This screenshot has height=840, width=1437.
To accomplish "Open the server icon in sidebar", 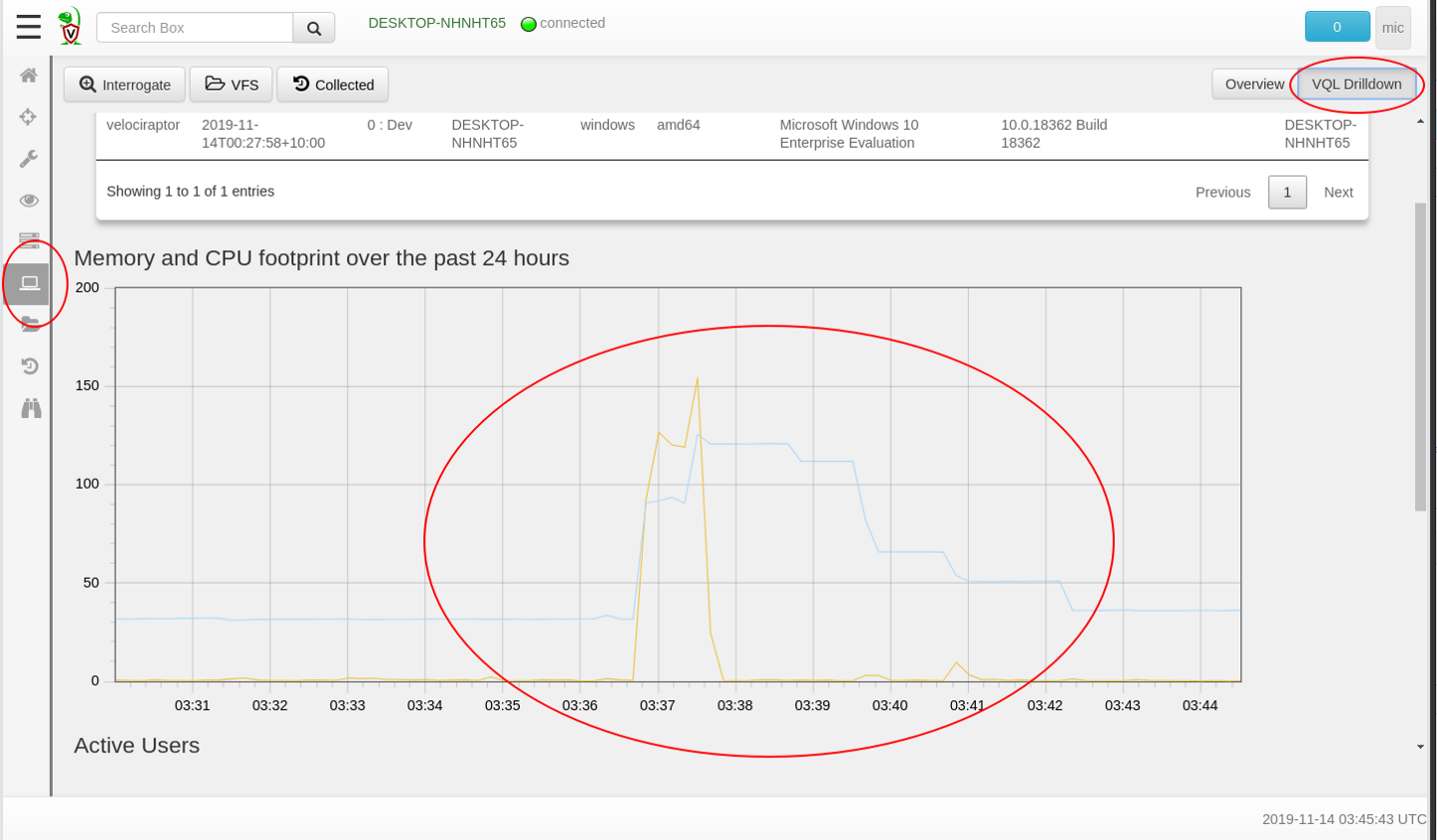I will click(x=29, y=241).
